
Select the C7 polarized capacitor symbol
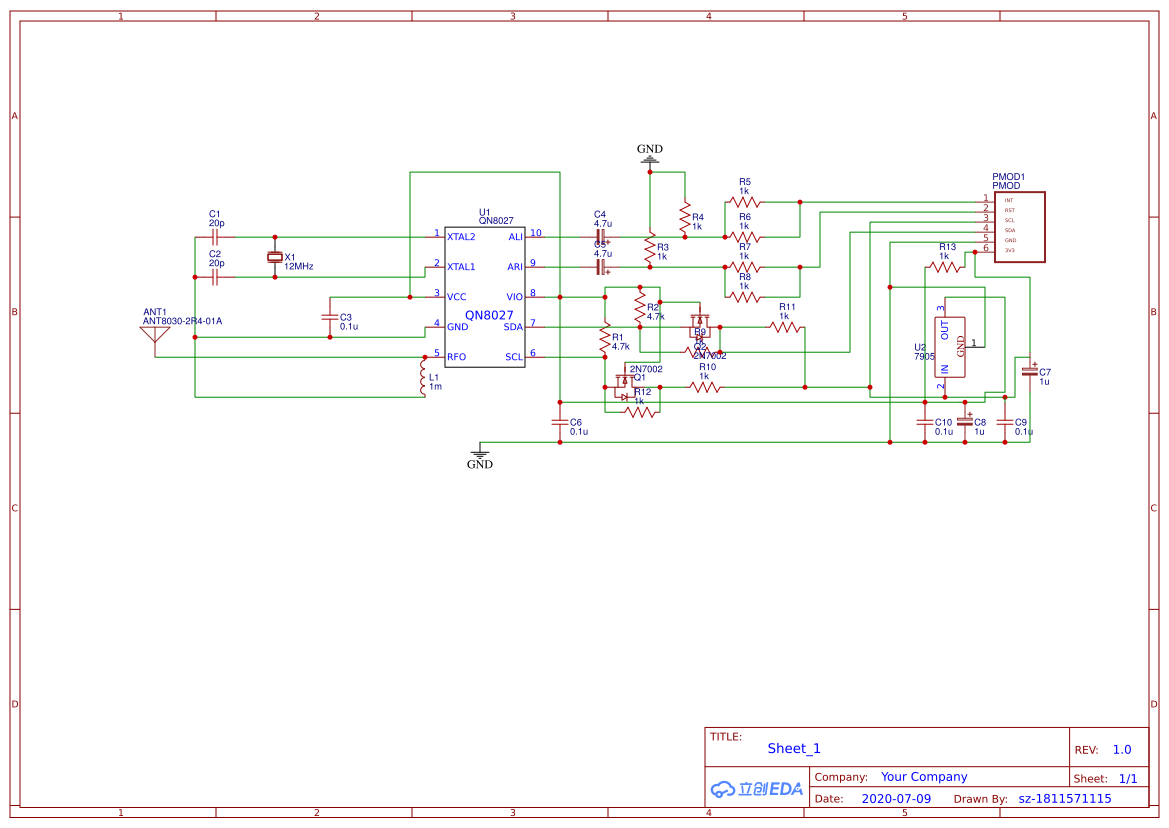pos(1029,371)
